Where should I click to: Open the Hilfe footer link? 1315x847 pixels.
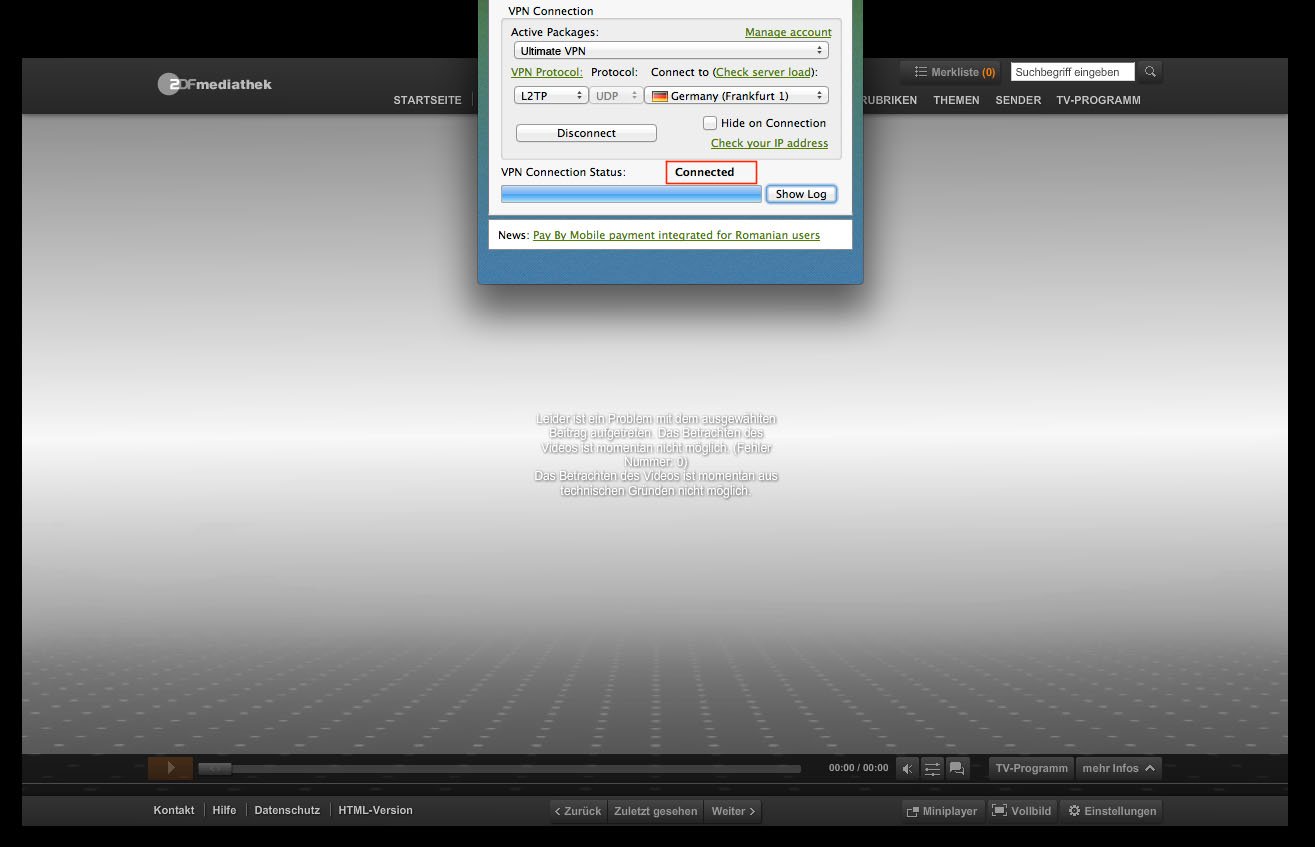(x=224, y=810)
